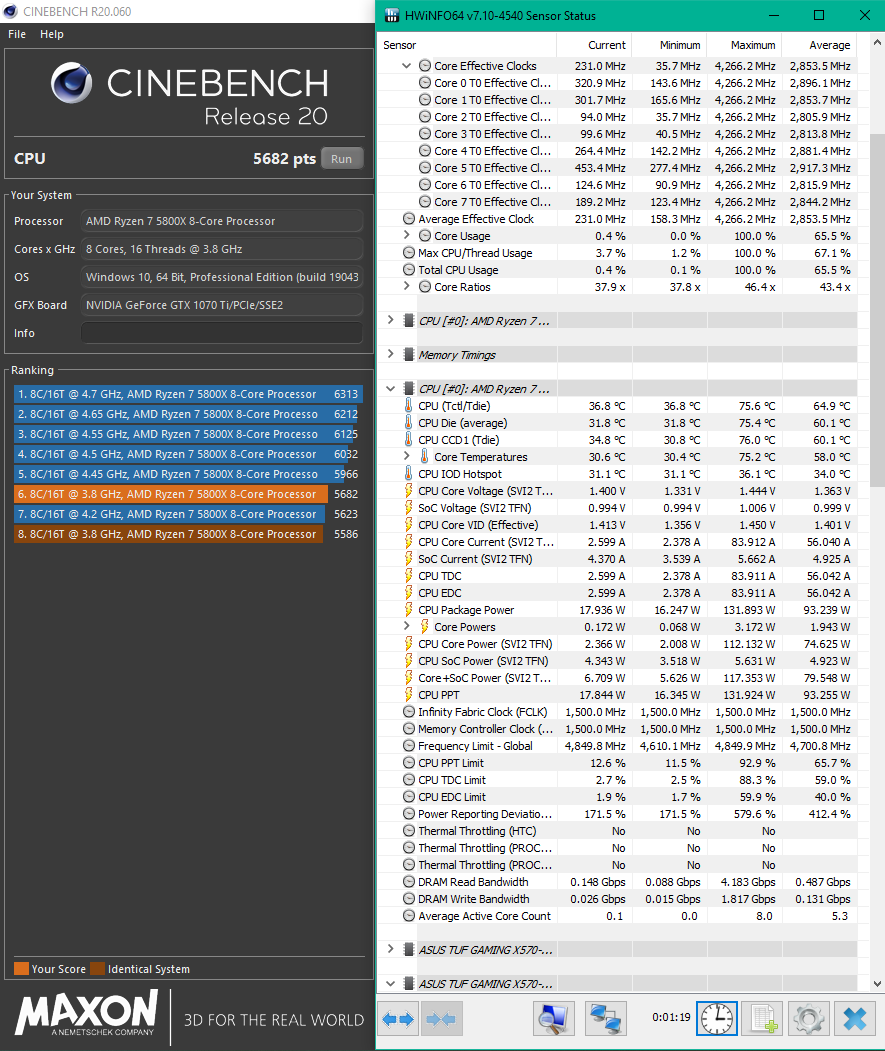
Task: Click the Infinity Fabric Clock sensor icon
Action: point(408,712)
